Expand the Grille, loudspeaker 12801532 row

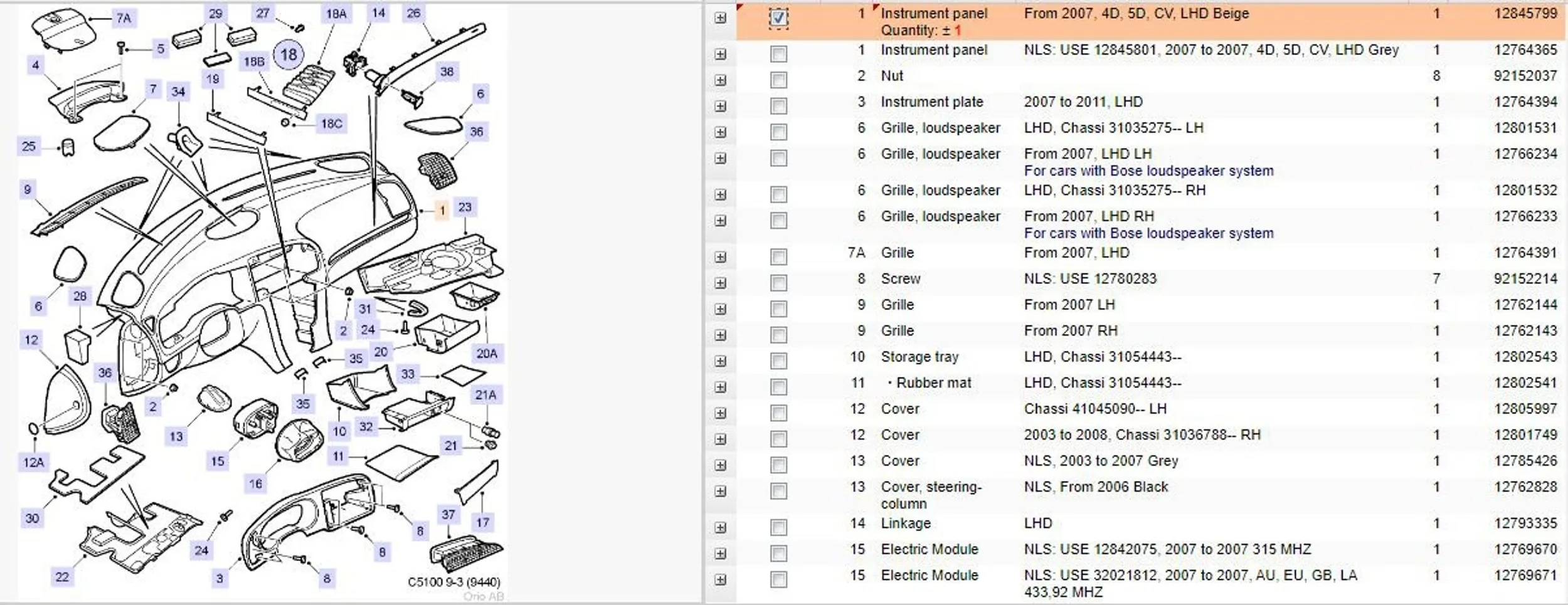pos(720,195)
